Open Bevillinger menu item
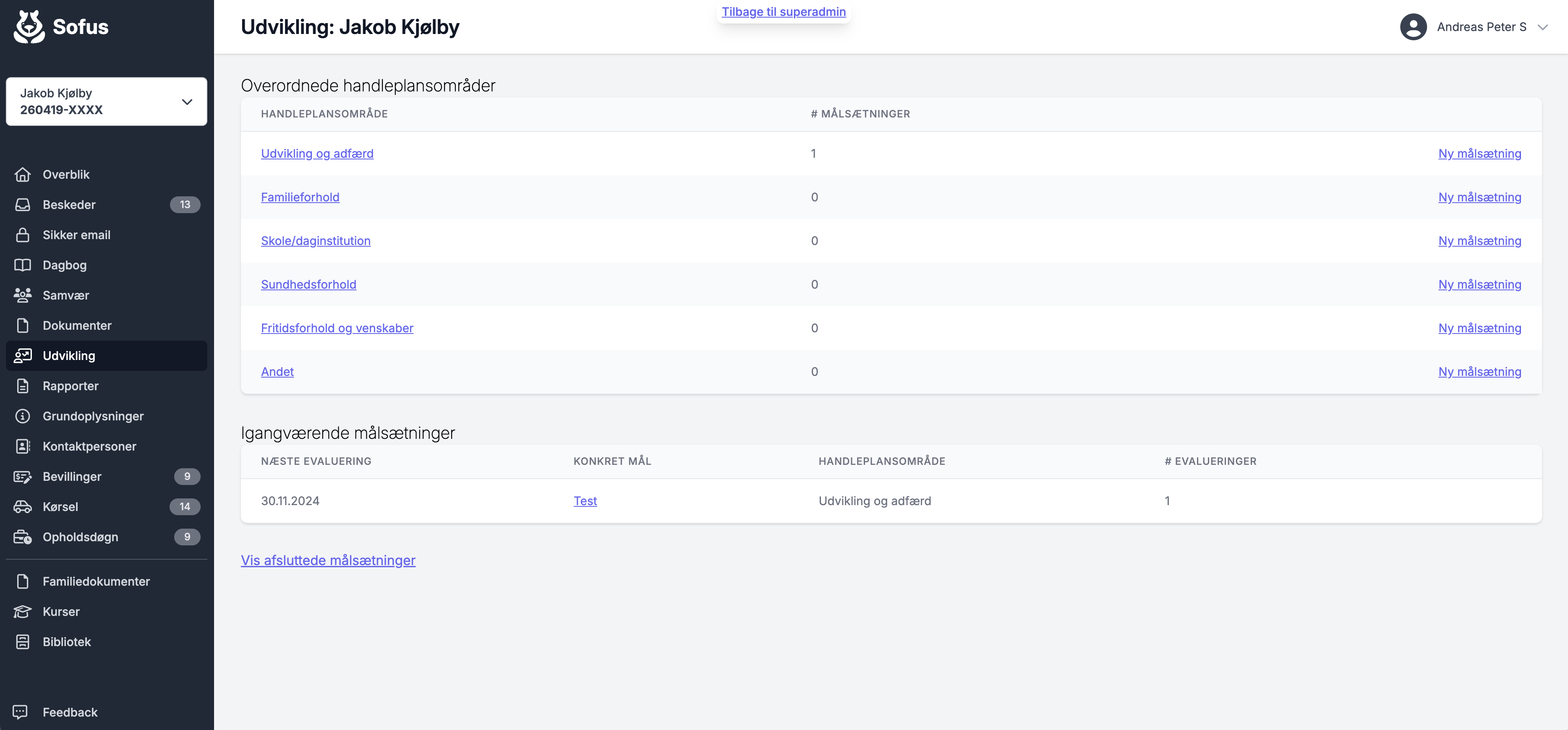1568x730 pixels. point(72,476)
